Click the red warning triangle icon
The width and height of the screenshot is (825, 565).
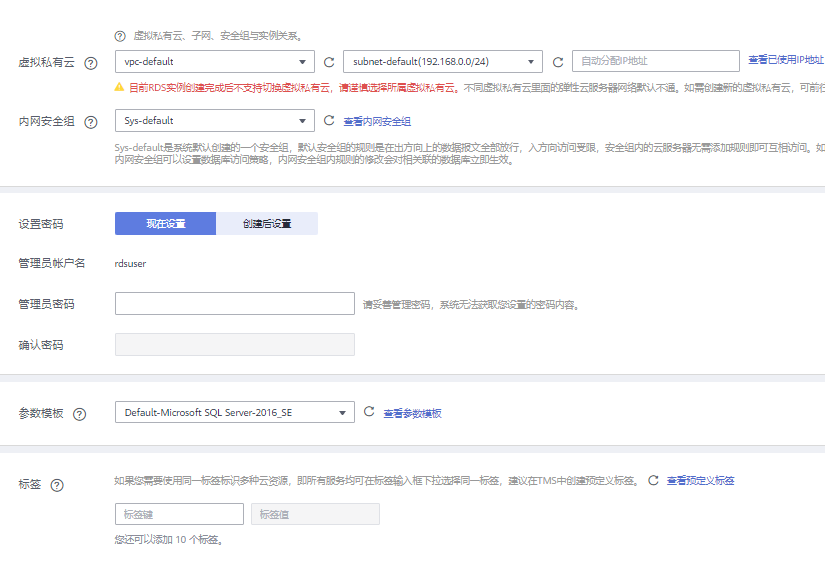tap(119, 87)
